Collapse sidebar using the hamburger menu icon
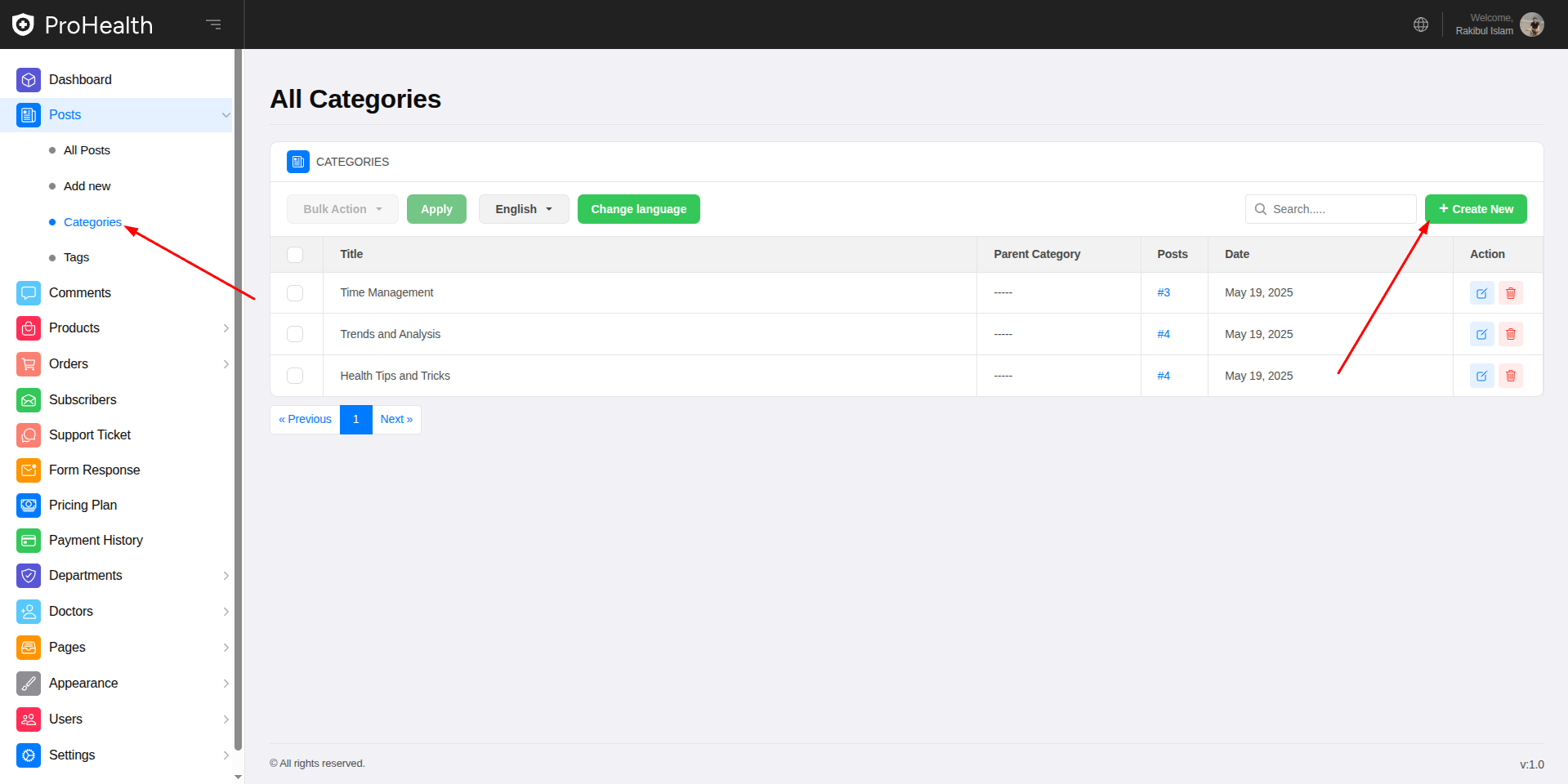1568x784 pixels. (x=213, y=24)
